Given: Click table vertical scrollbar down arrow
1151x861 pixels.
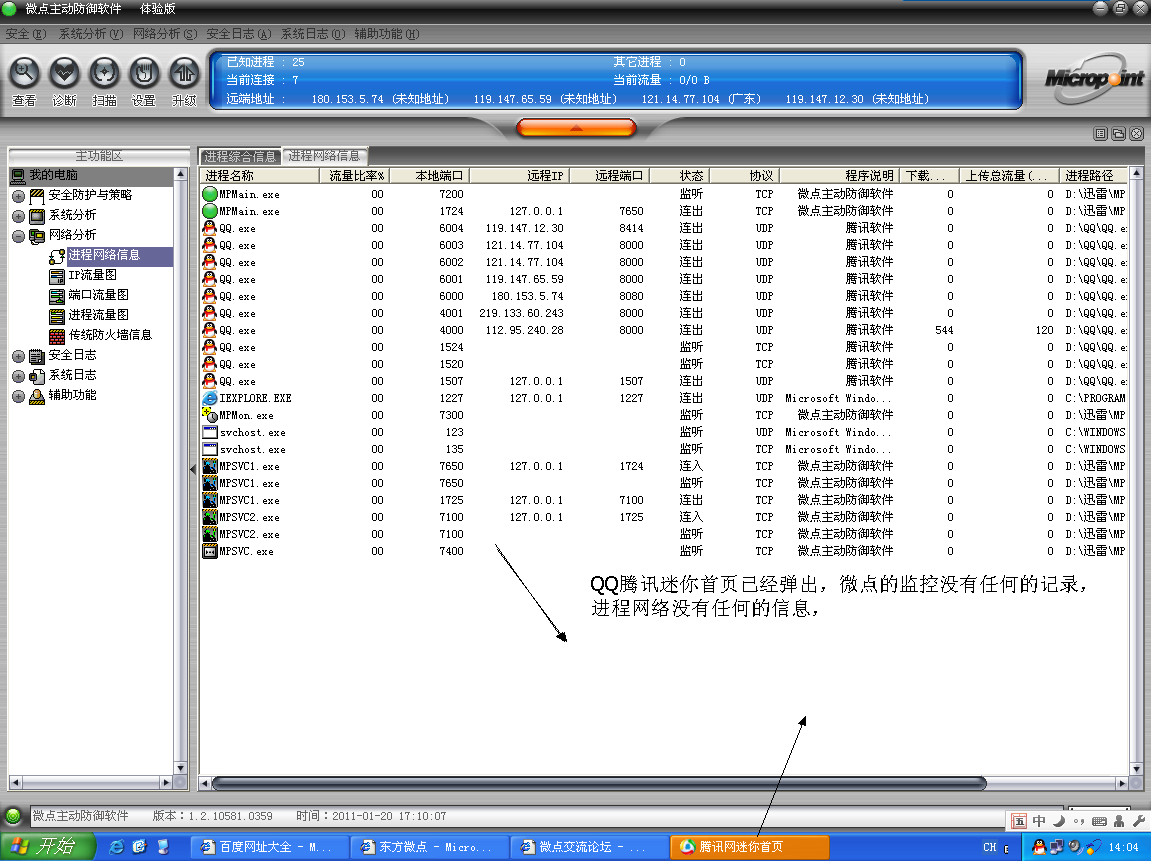Looking at the screenshot, I should coord(1136,769).
